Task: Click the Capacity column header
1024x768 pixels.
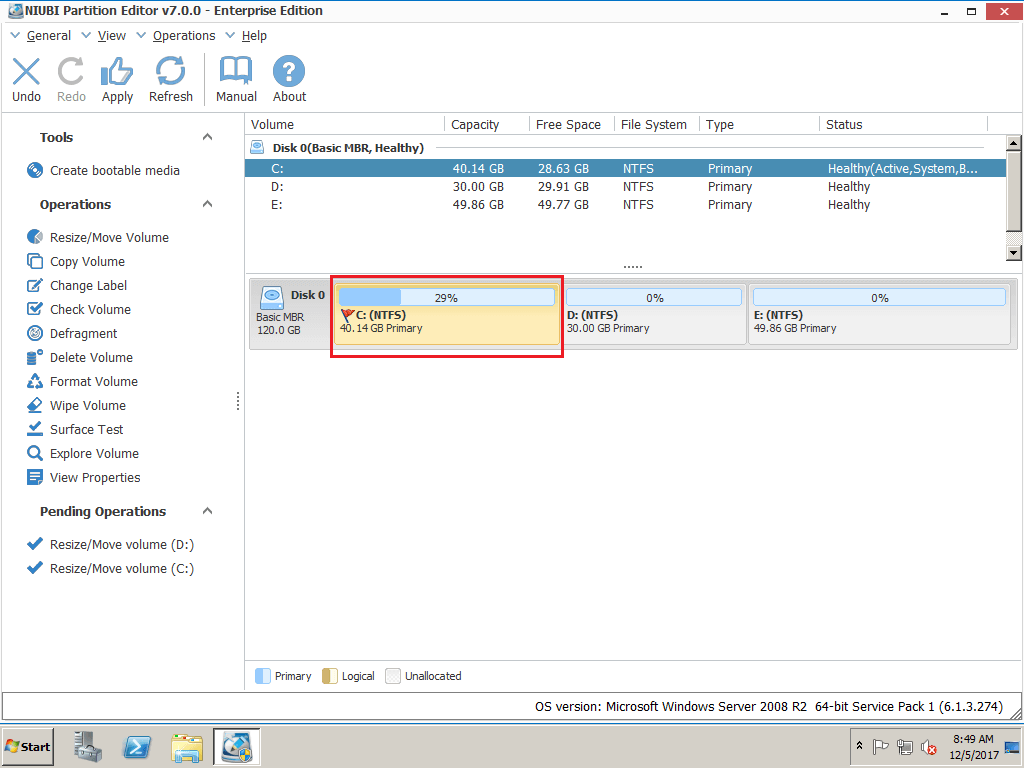Action: (x=487, y=125)
